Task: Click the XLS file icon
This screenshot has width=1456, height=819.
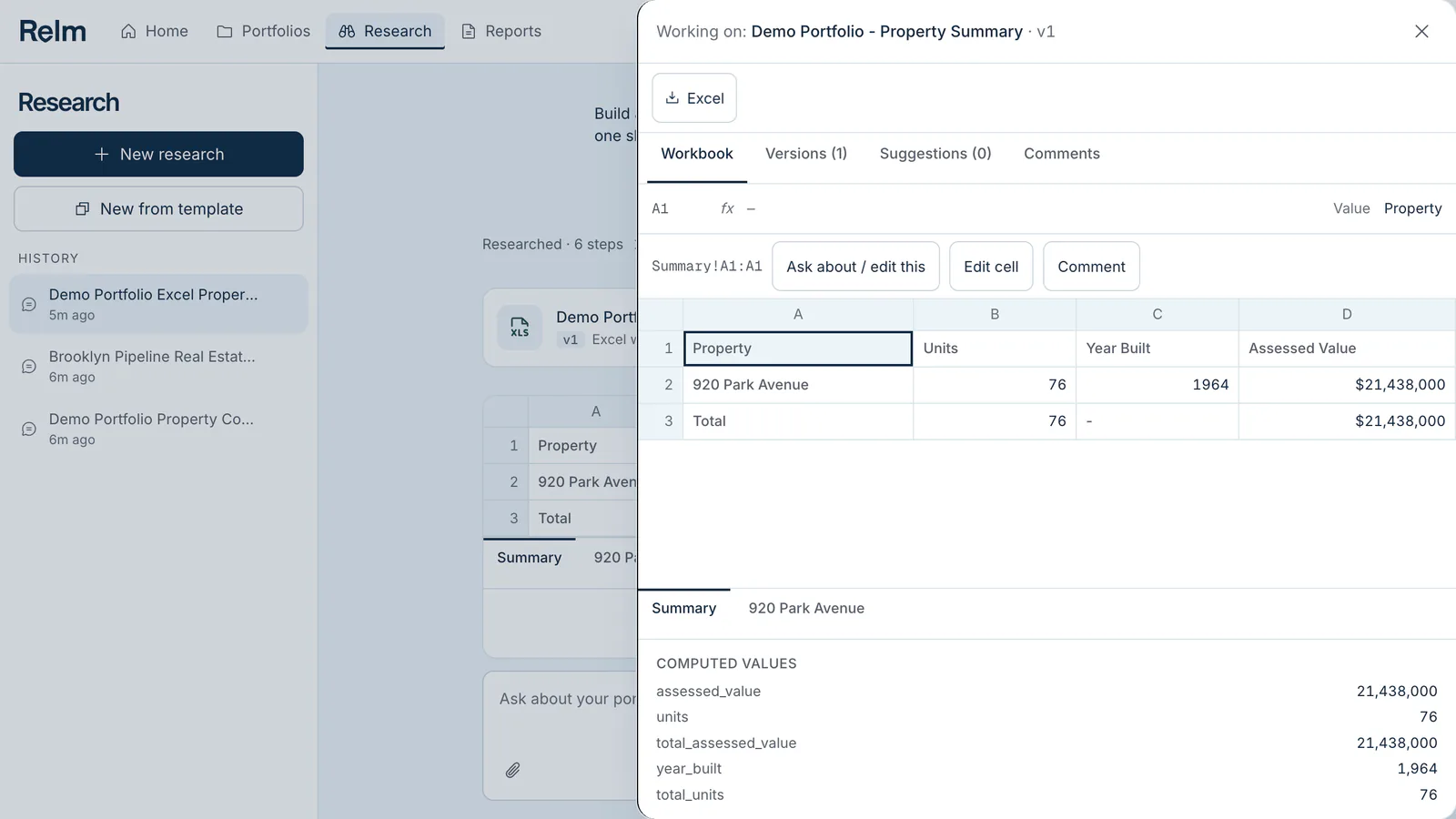Action: pos(520,328)
